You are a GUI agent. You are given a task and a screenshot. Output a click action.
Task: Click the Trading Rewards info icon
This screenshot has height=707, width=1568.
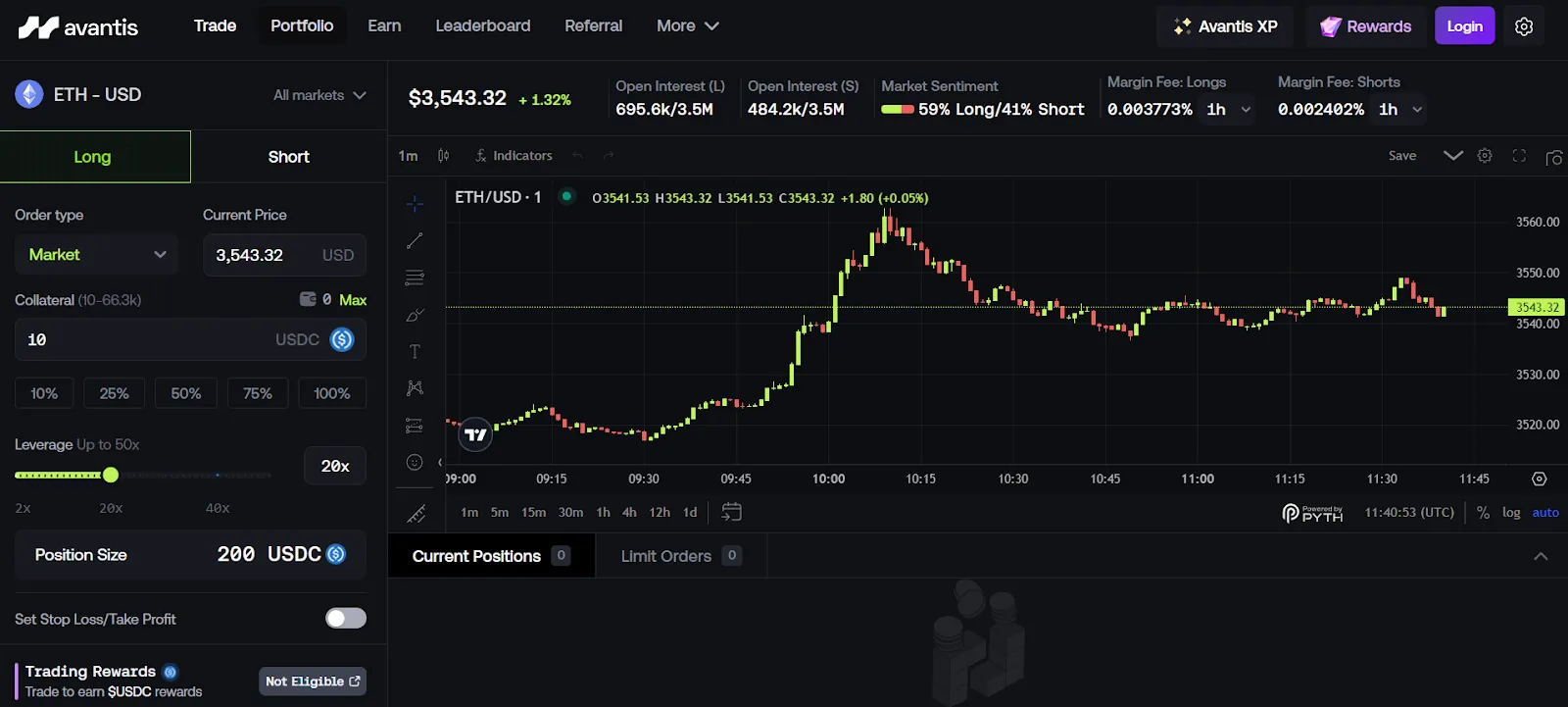tap(171, 672)
